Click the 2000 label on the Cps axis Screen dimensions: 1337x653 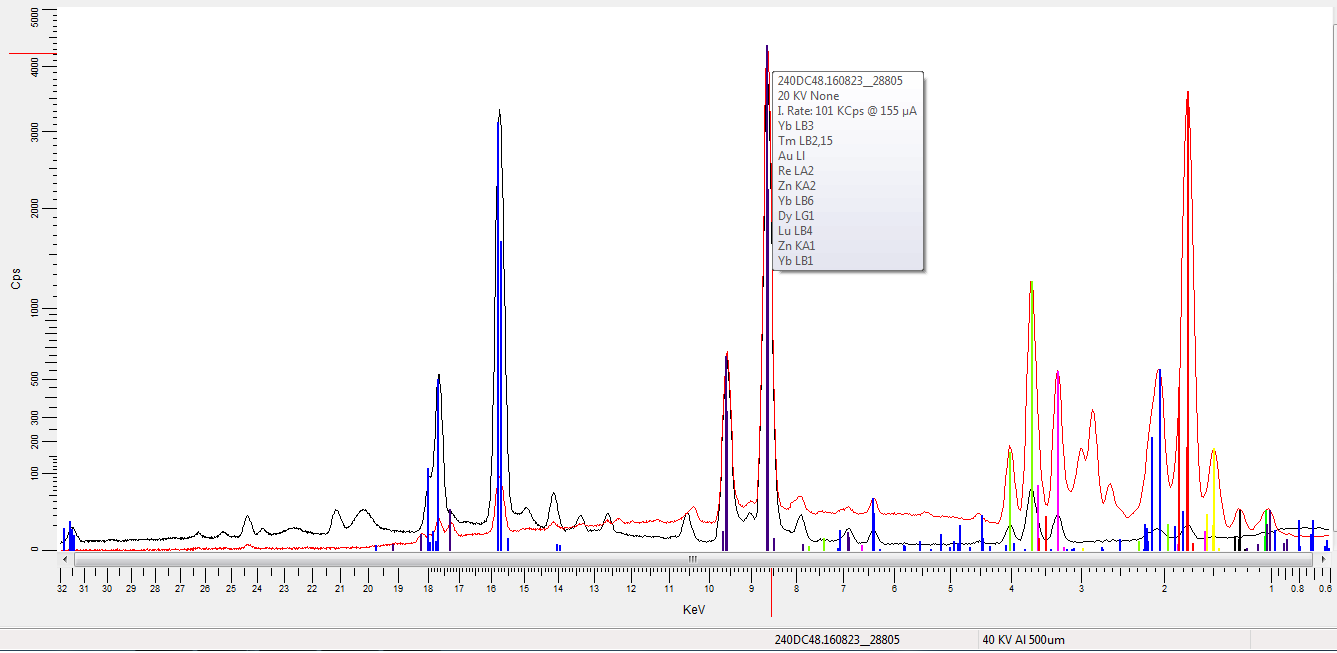pos(35,208)
